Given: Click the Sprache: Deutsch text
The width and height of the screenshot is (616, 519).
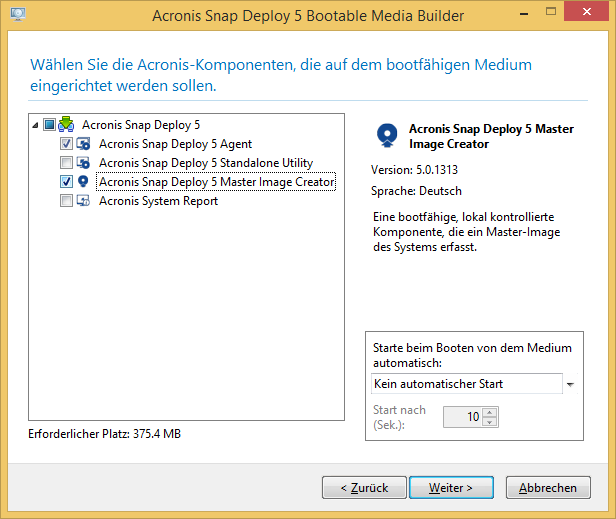Looking at the screenshot, I should (x=416, y=191).
